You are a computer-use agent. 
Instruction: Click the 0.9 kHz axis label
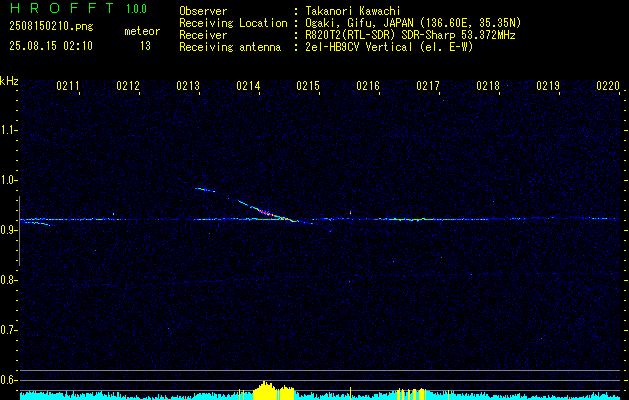[8, 230]
